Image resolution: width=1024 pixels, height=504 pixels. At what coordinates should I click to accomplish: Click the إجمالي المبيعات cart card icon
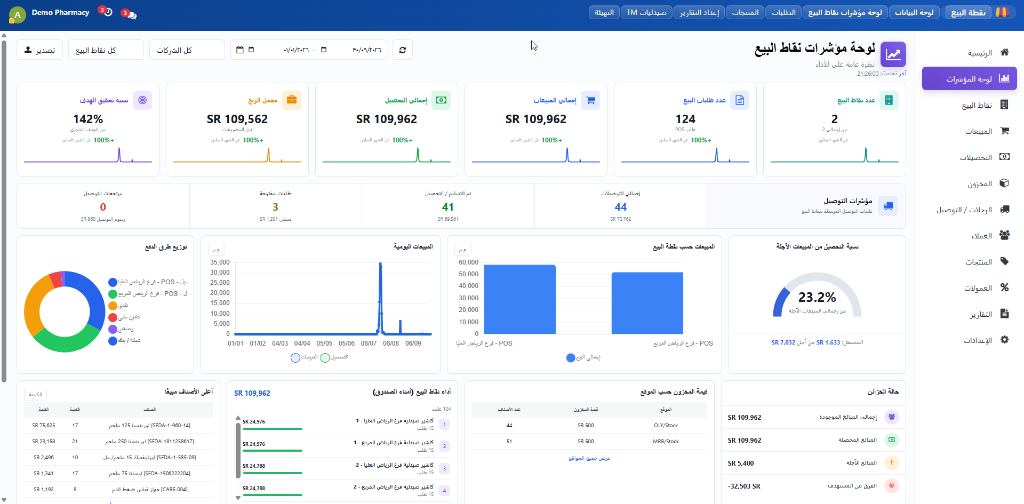click(x=590, y=100)
